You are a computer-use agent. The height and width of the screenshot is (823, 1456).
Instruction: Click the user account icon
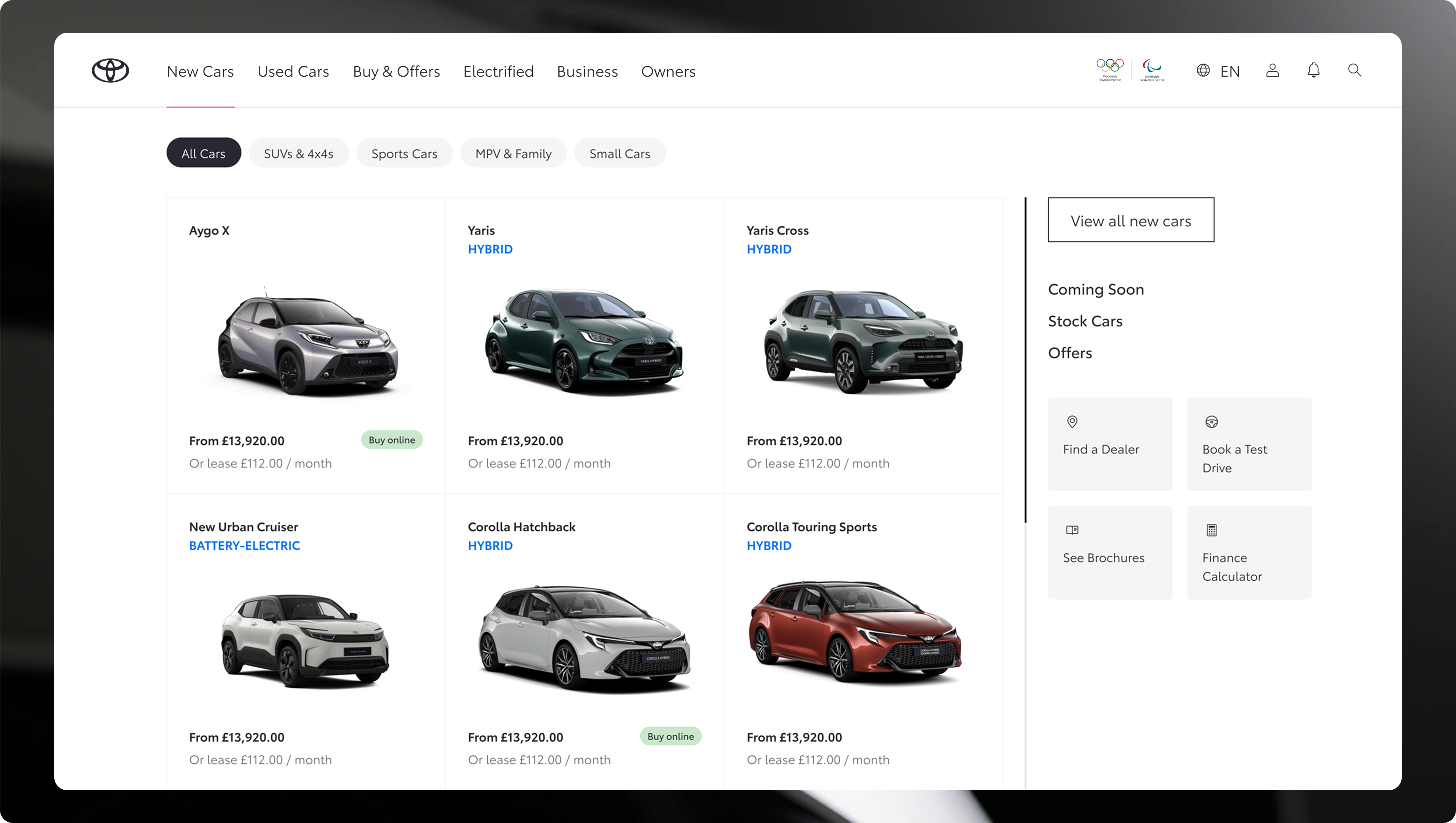[1272, 70]
